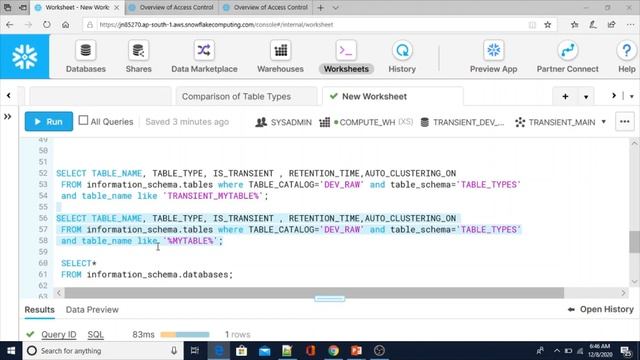This screenshot has height=360, width=640.
Task: Click 'TRANSIENT_MYTABLE%' on line 54
Action: click(x=213, y=196)
